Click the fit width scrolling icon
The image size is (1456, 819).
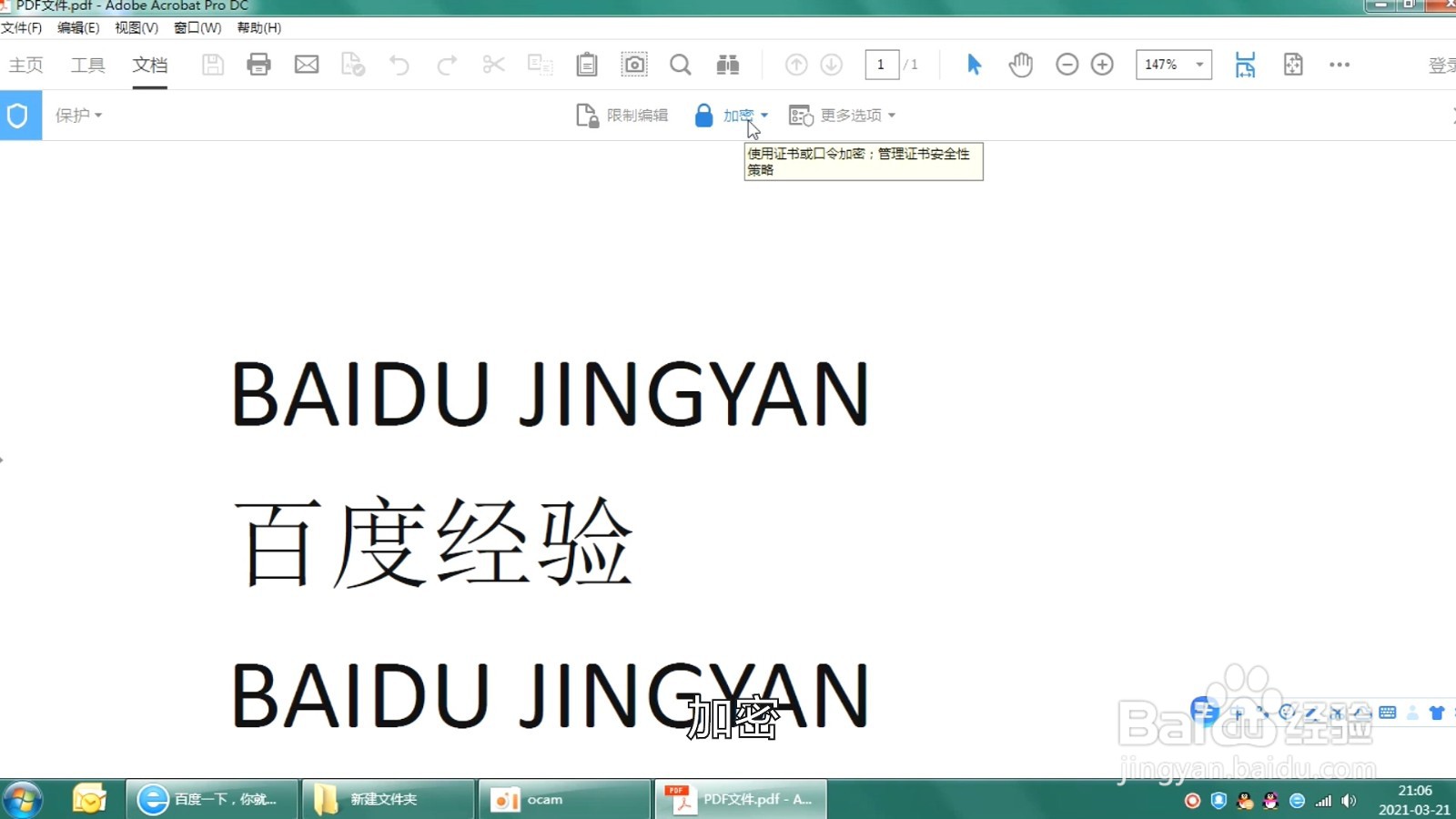point(1245,65)
